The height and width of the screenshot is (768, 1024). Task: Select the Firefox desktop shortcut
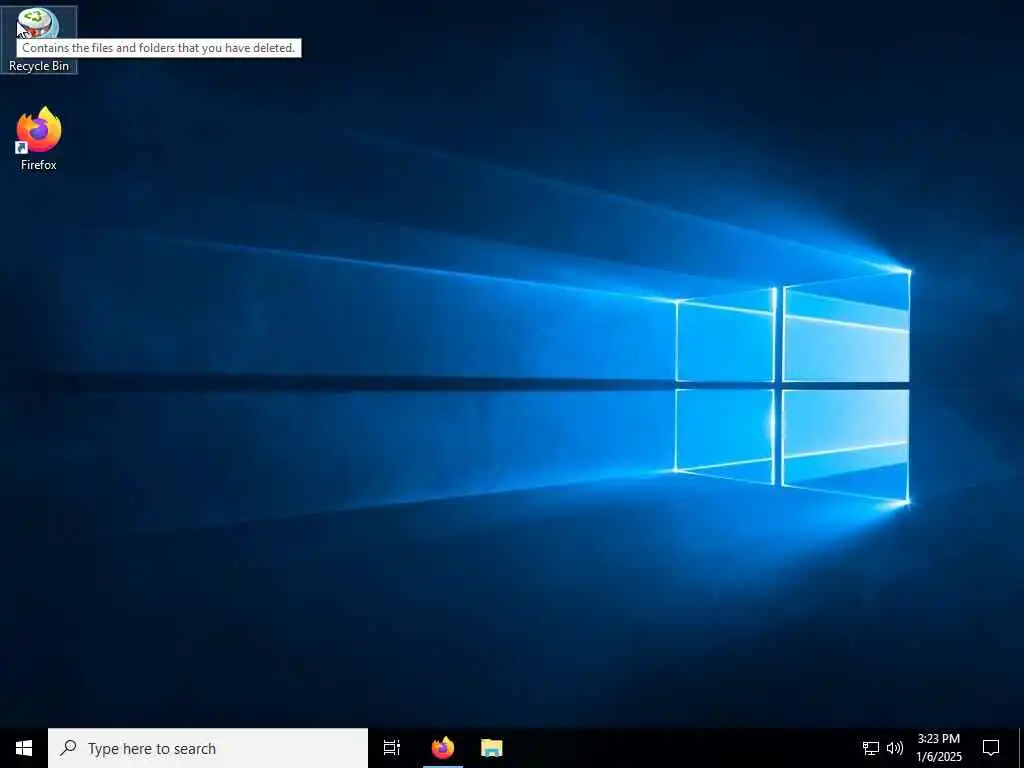39,139
